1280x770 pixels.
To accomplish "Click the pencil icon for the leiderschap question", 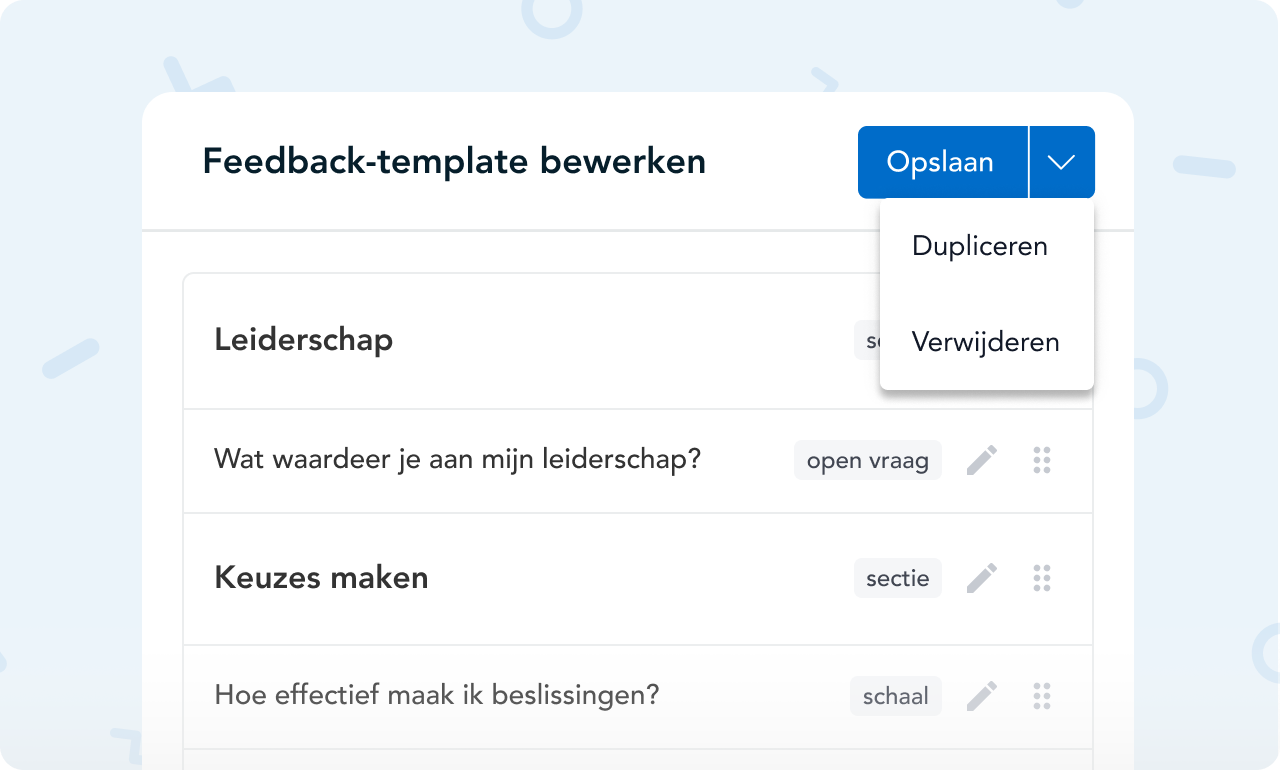I will point(981,460).
